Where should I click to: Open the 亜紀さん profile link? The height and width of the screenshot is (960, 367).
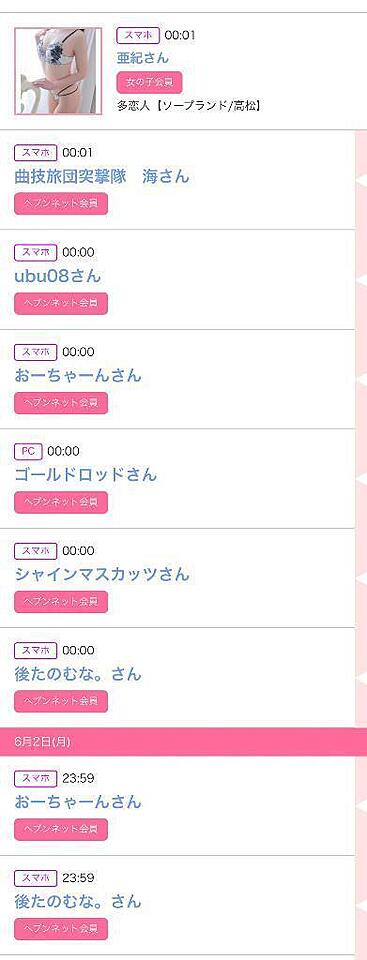point(142,59)
